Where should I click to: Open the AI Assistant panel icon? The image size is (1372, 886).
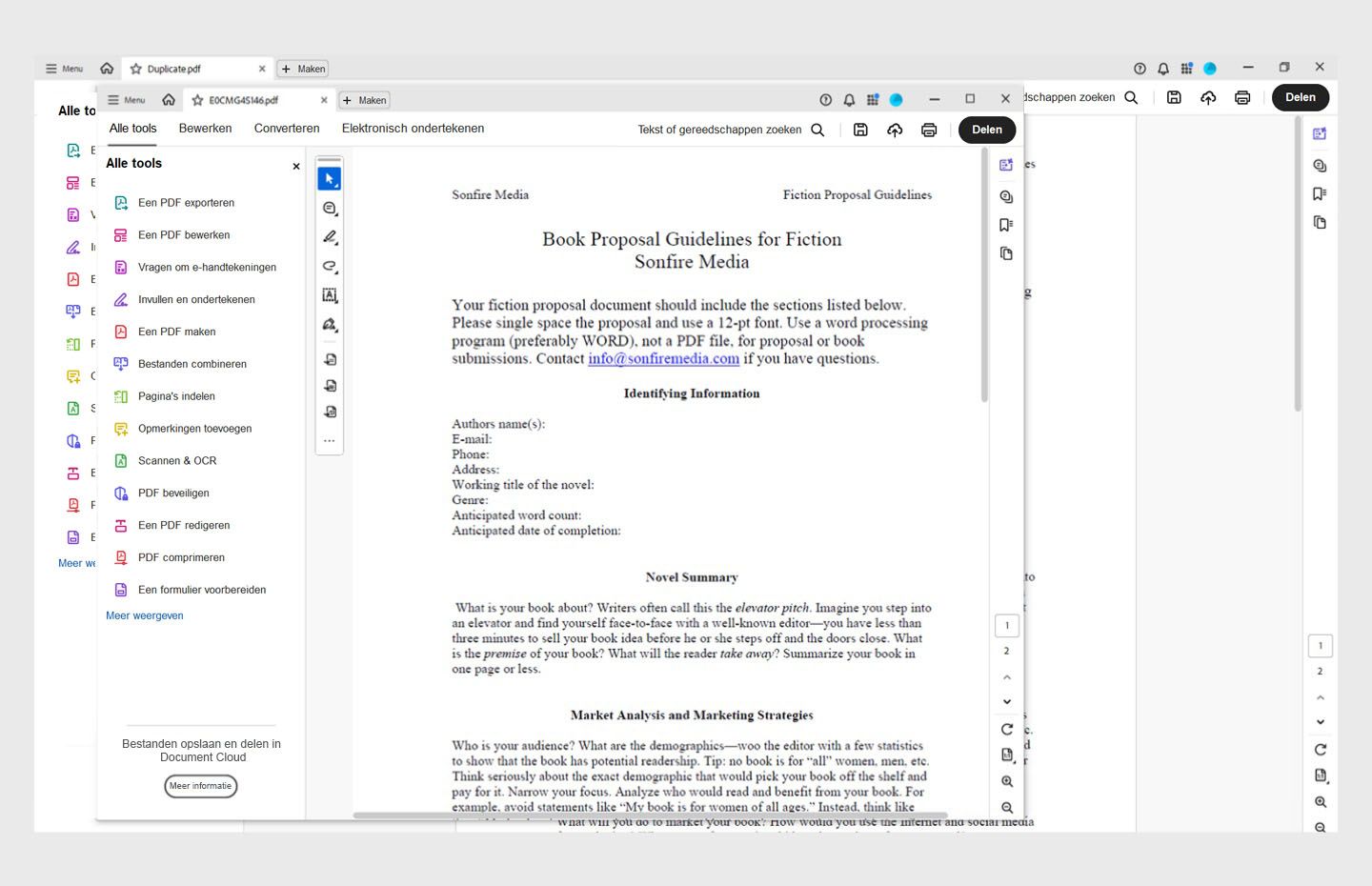point(1006,164)
